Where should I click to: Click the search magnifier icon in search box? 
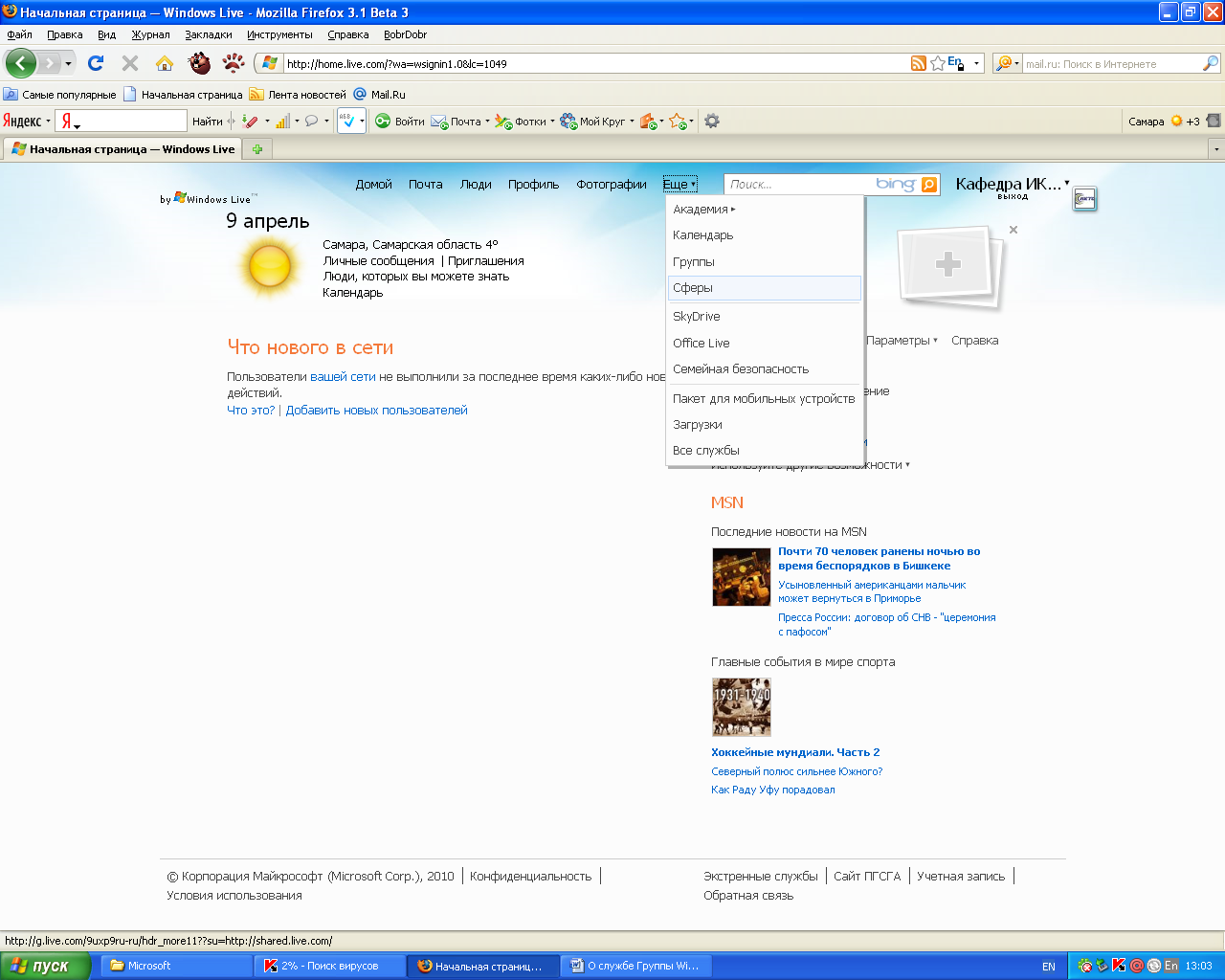click(1211, 63)
